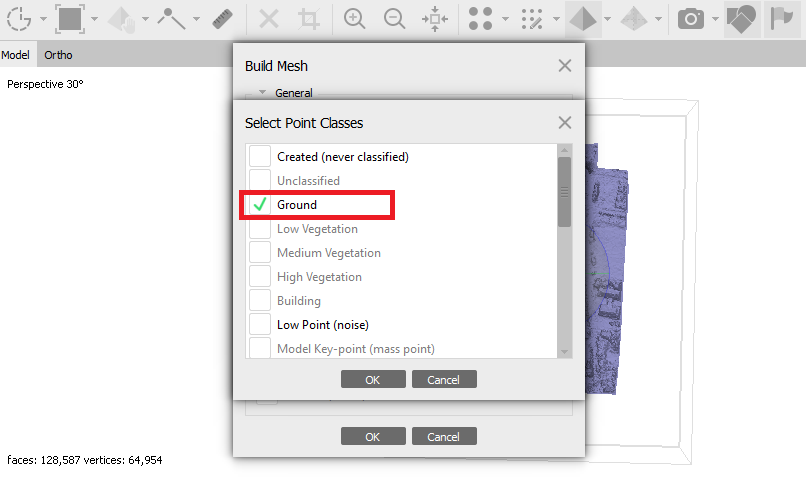Close the Select Point Classes dialog
806x479 pixels.
564,122
